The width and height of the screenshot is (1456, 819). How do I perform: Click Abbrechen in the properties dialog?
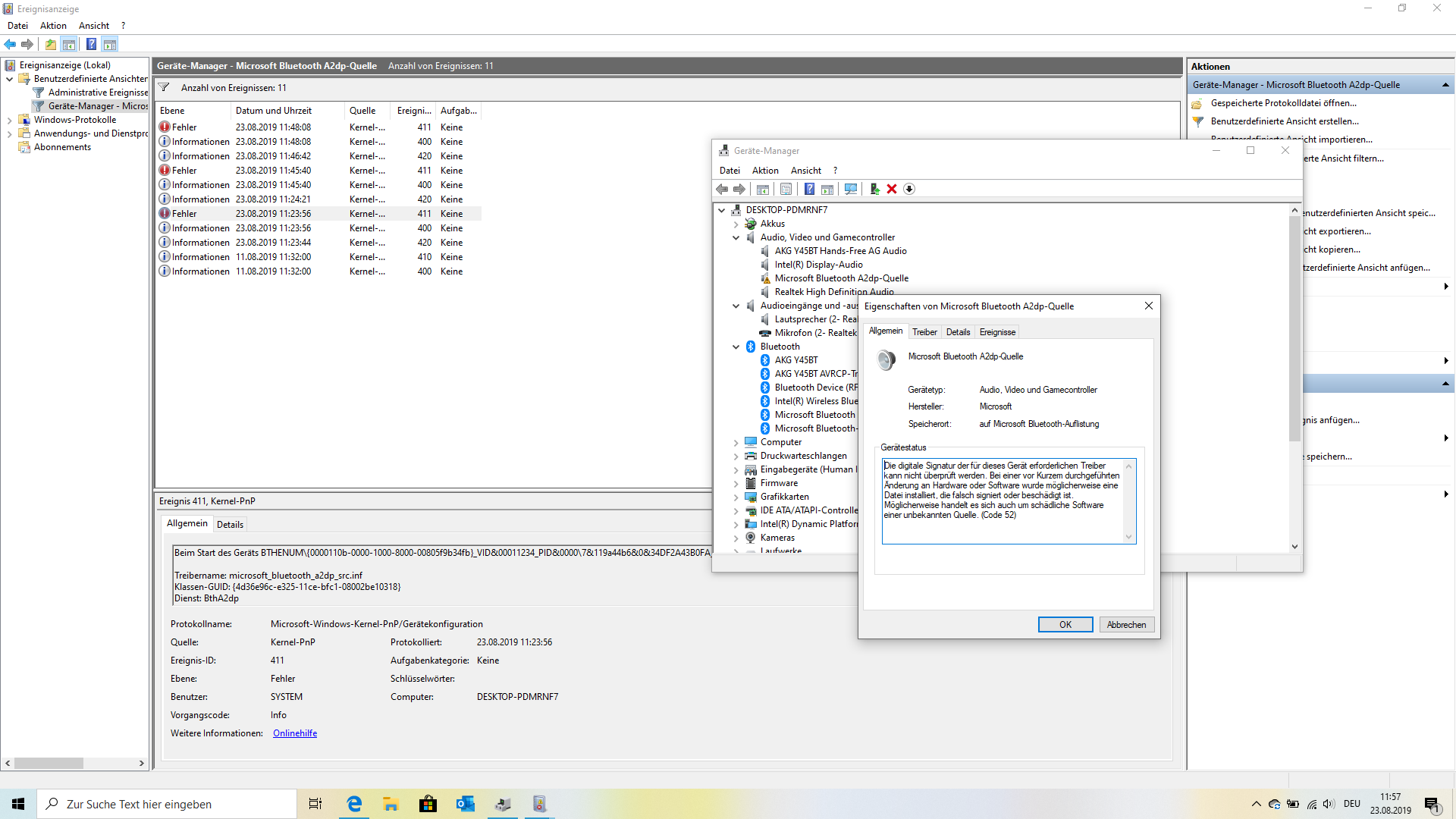[x=1126, y=625]
